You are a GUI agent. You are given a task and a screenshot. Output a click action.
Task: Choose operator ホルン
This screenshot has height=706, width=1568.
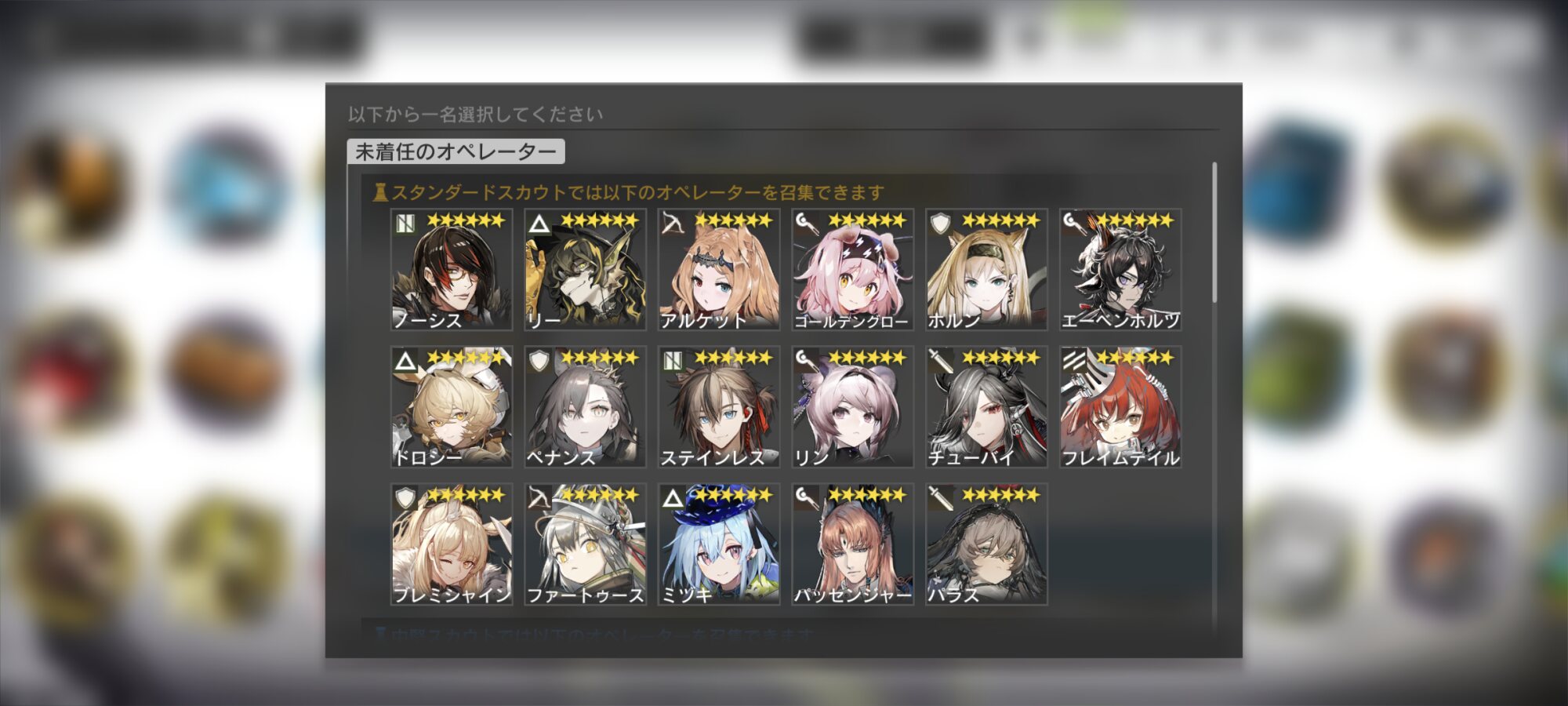point(986,270)
